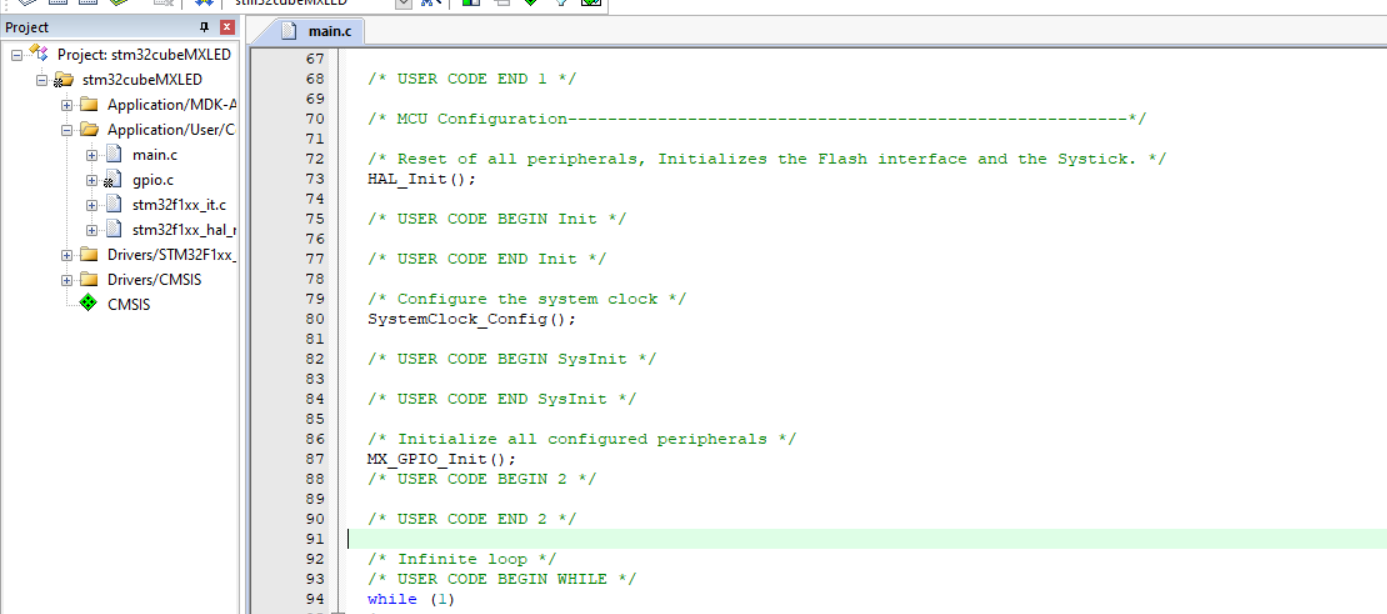Click the Application/User/C folder icon
This screenshot has height=614, width=1387.
(89, 129)
